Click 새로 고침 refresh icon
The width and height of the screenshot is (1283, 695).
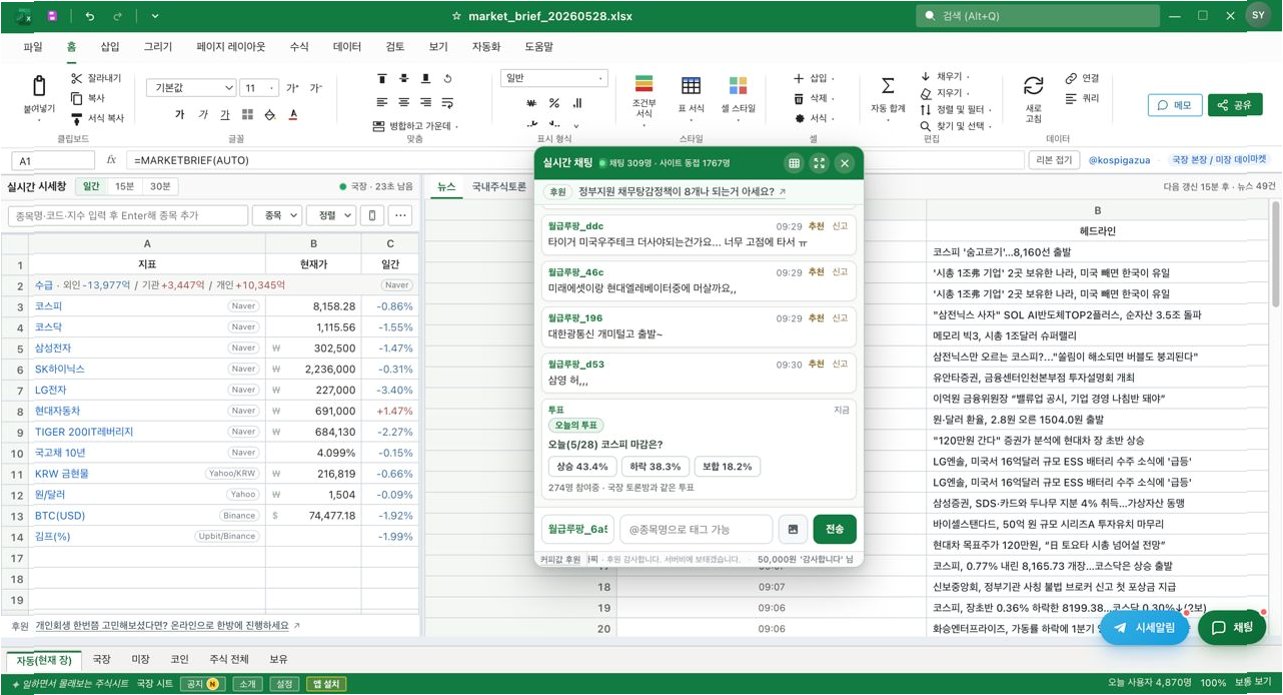1034,86
